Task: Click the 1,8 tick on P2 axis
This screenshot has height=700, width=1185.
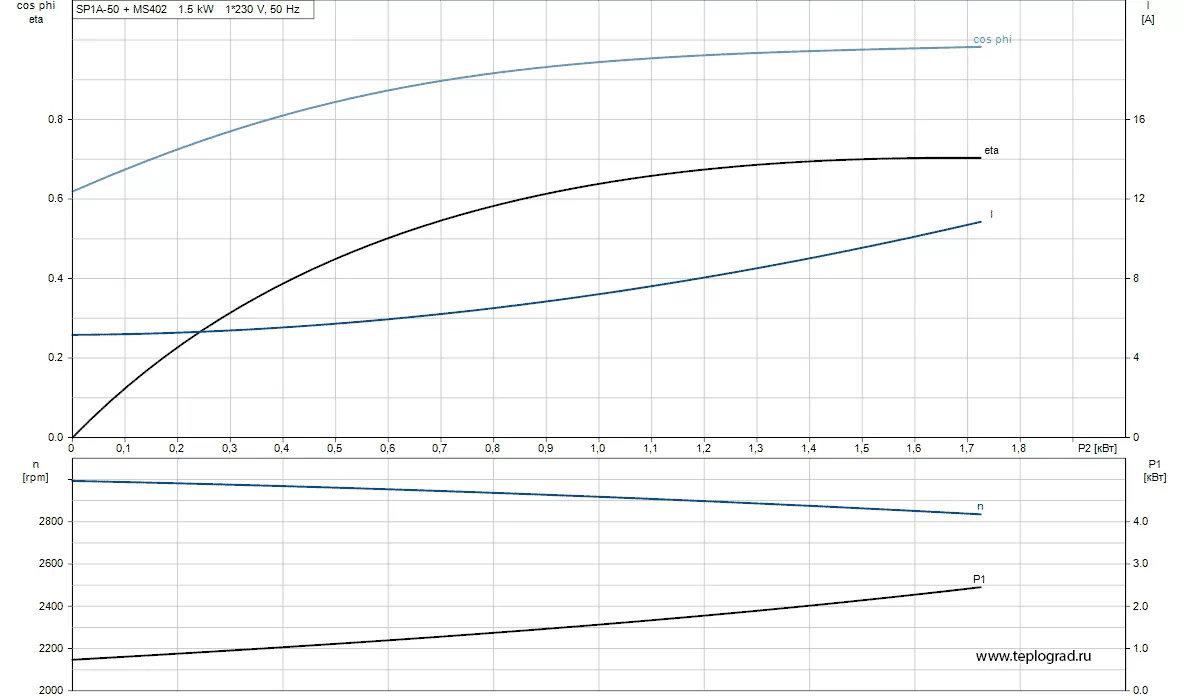Action: click(1018, 448)
